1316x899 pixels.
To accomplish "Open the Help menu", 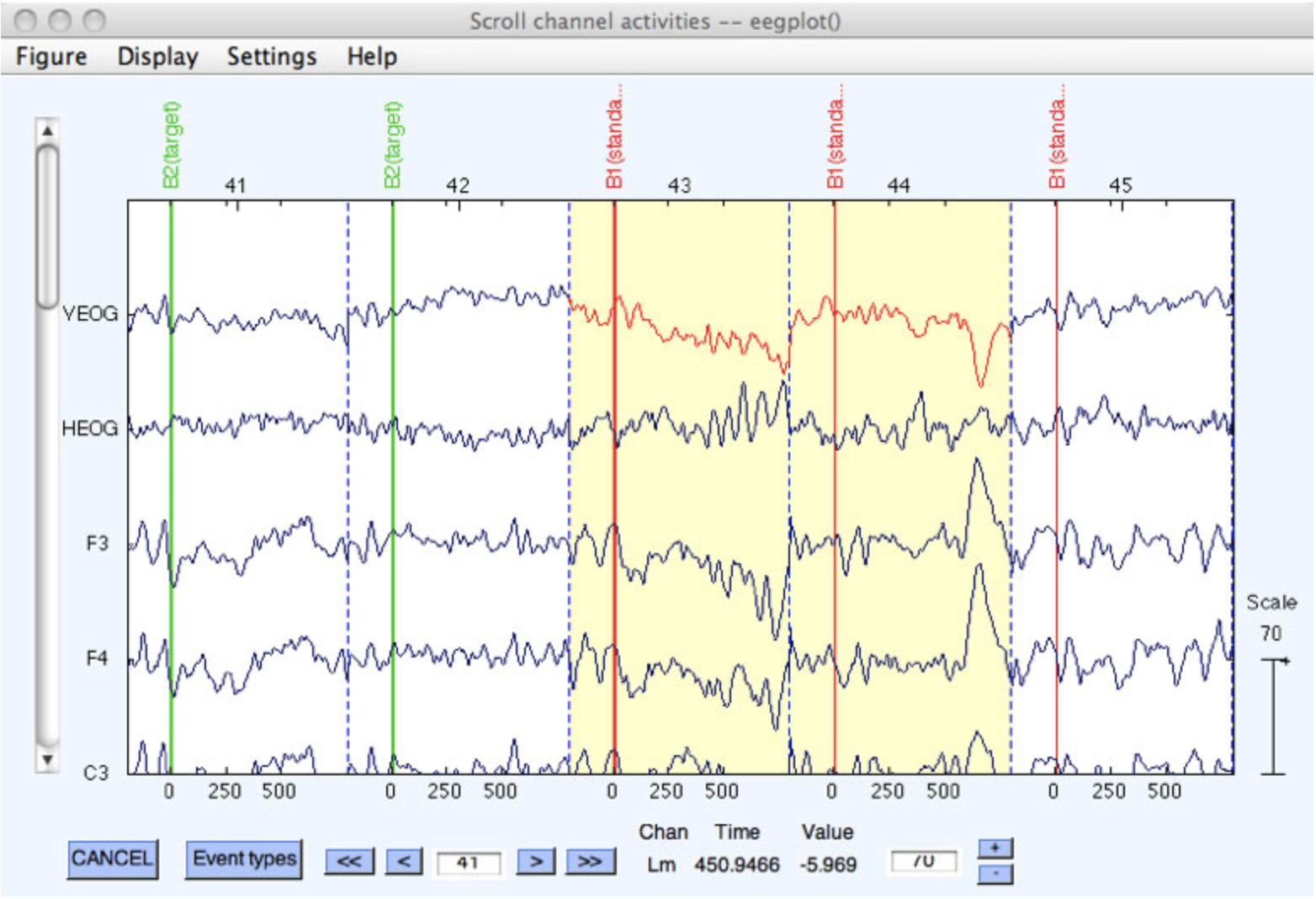I will point(372,56).
